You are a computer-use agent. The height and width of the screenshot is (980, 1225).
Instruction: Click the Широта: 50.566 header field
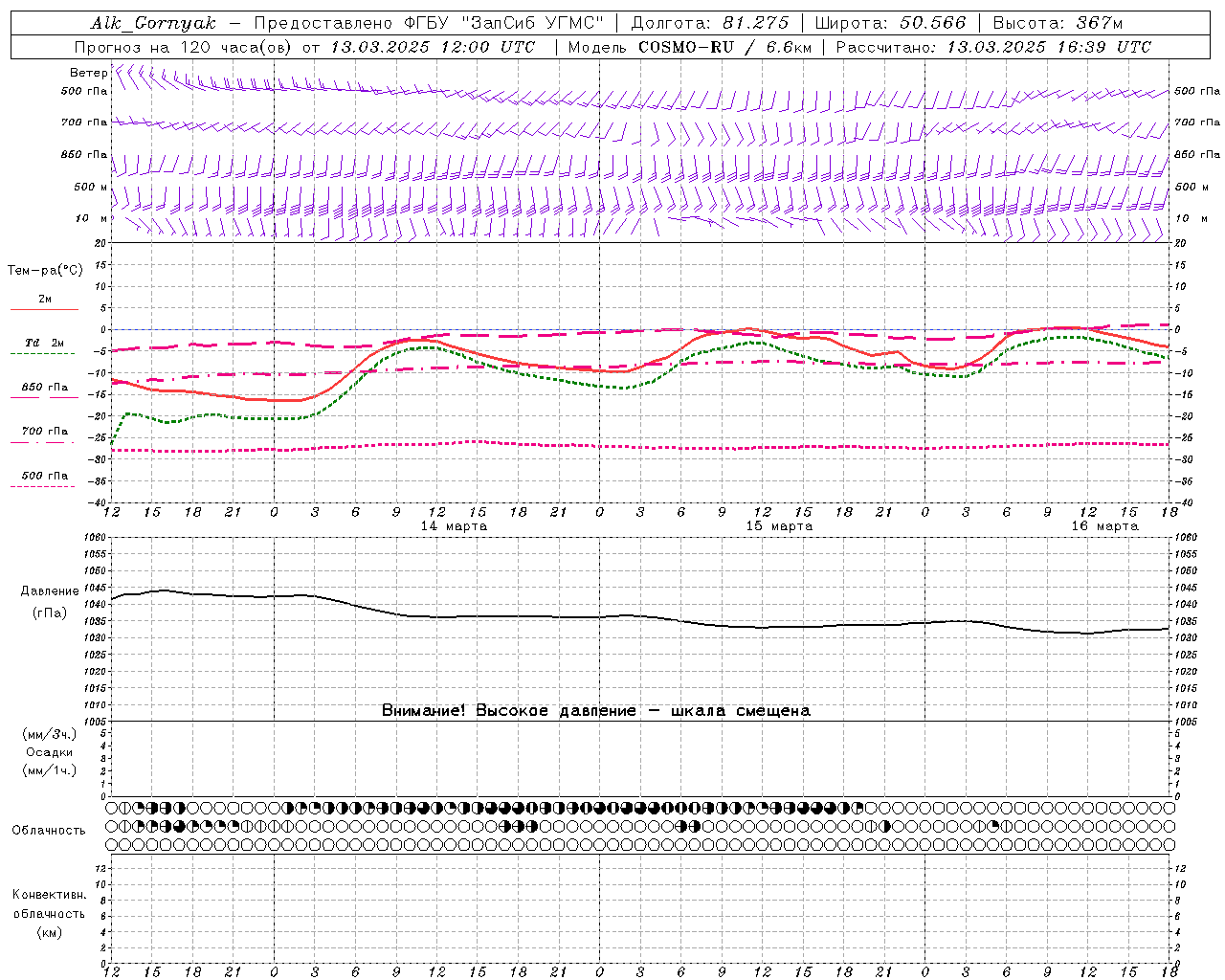pyautogui.click(x=890, y=23)
